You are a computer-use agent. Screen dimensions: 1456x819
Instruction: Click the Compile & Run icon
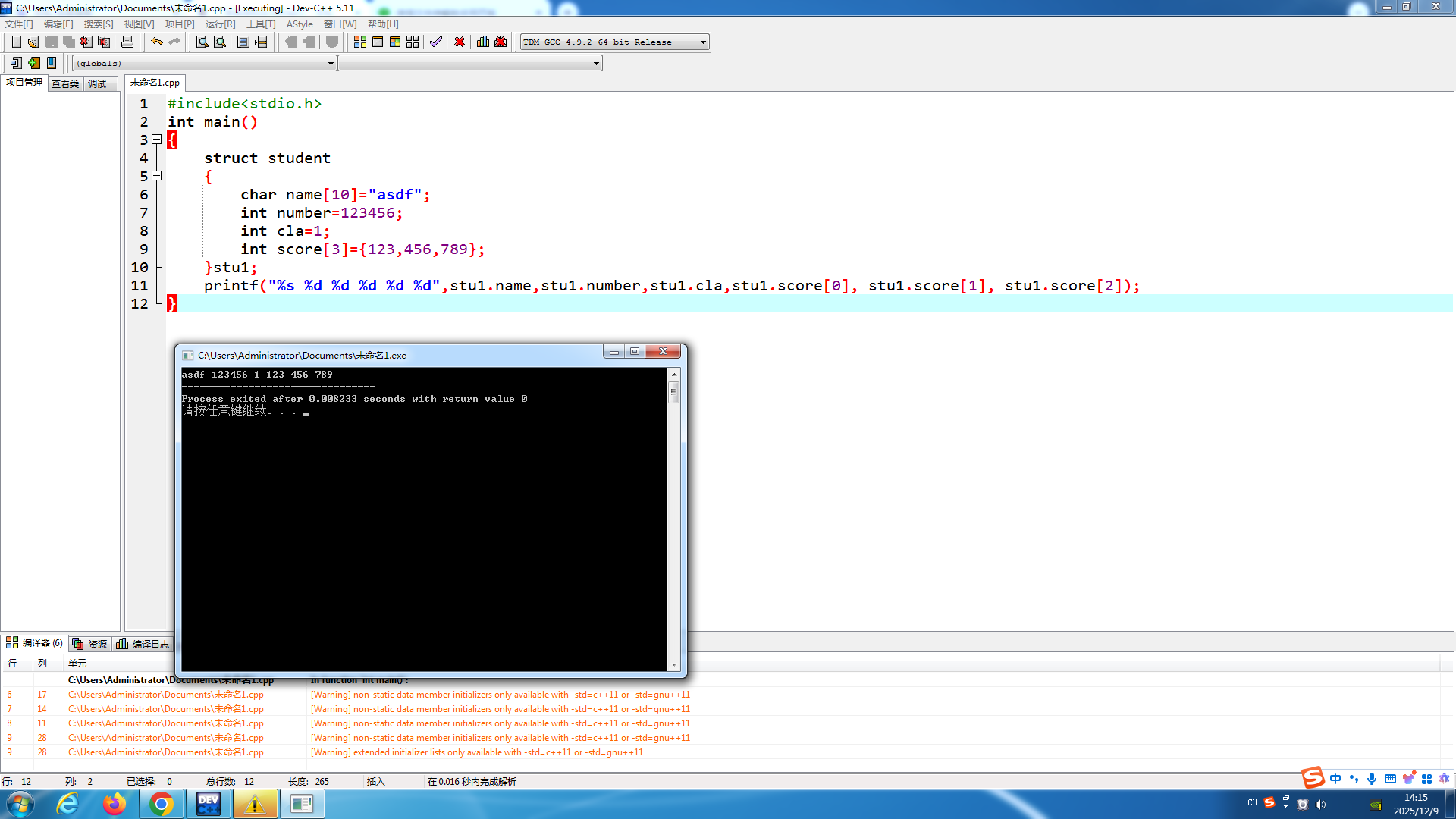(x=395, y=42)
